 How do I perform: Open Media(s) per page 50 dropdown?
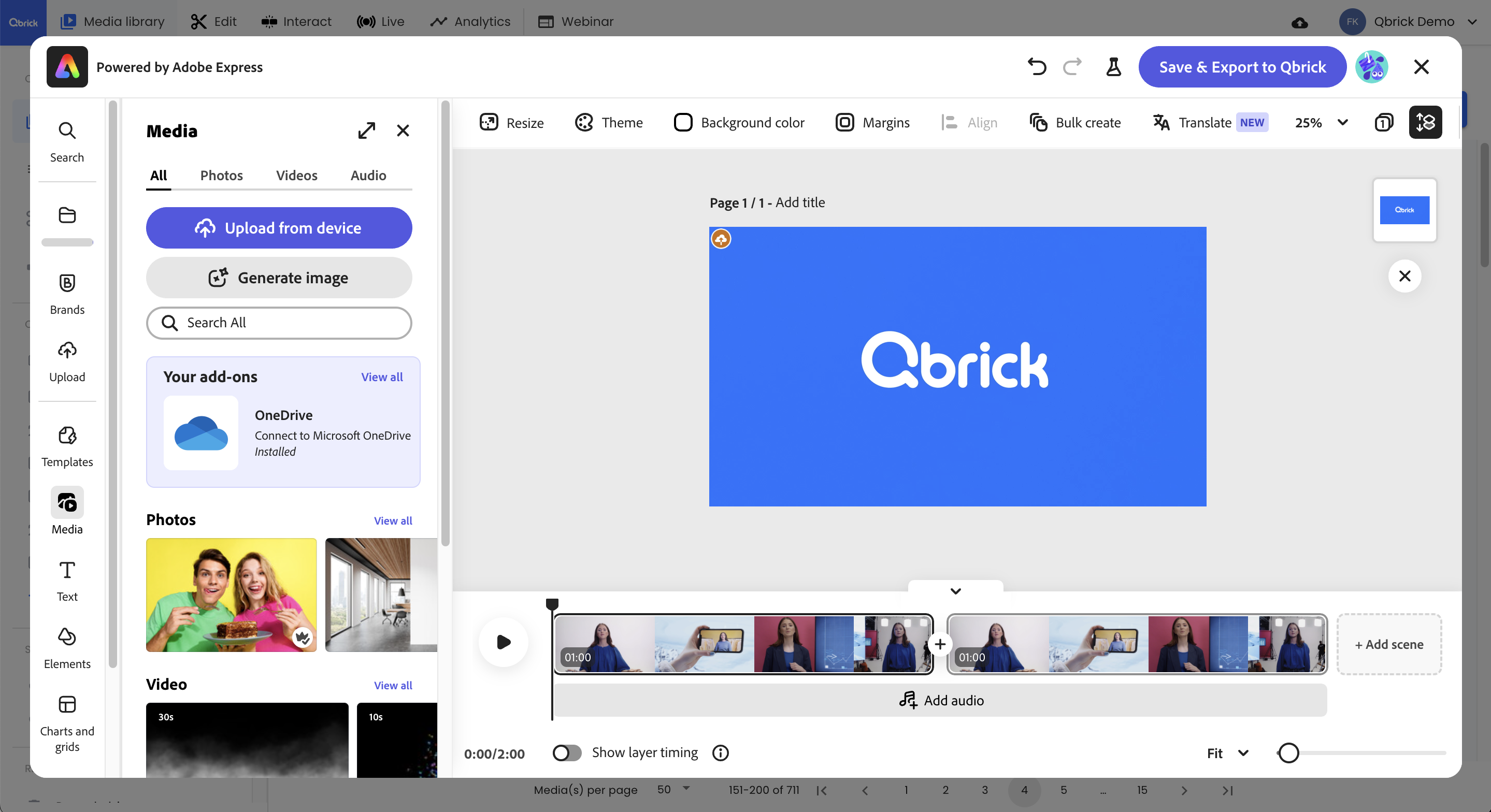[673, 789]
